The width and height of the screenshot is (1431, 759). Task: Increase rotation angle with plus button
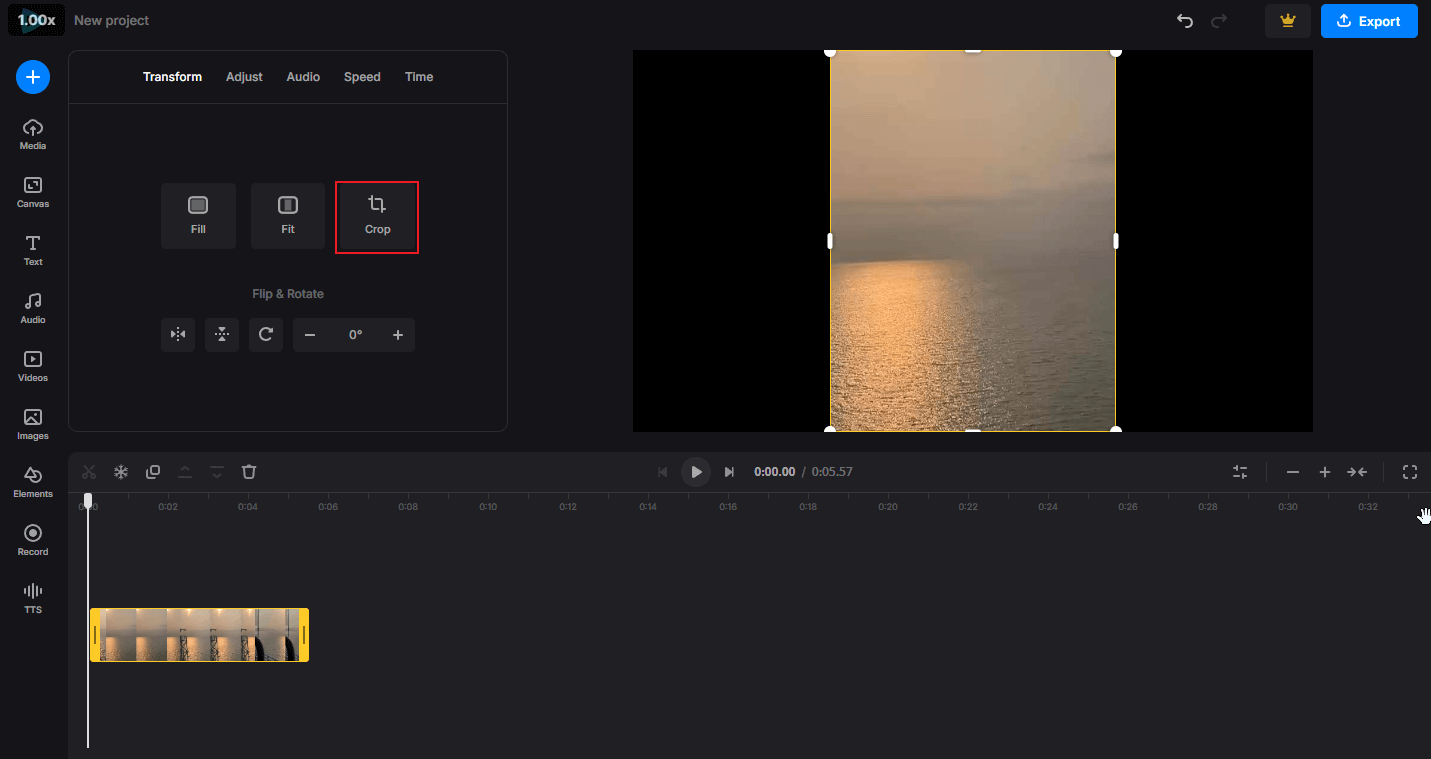pos(398,335)
